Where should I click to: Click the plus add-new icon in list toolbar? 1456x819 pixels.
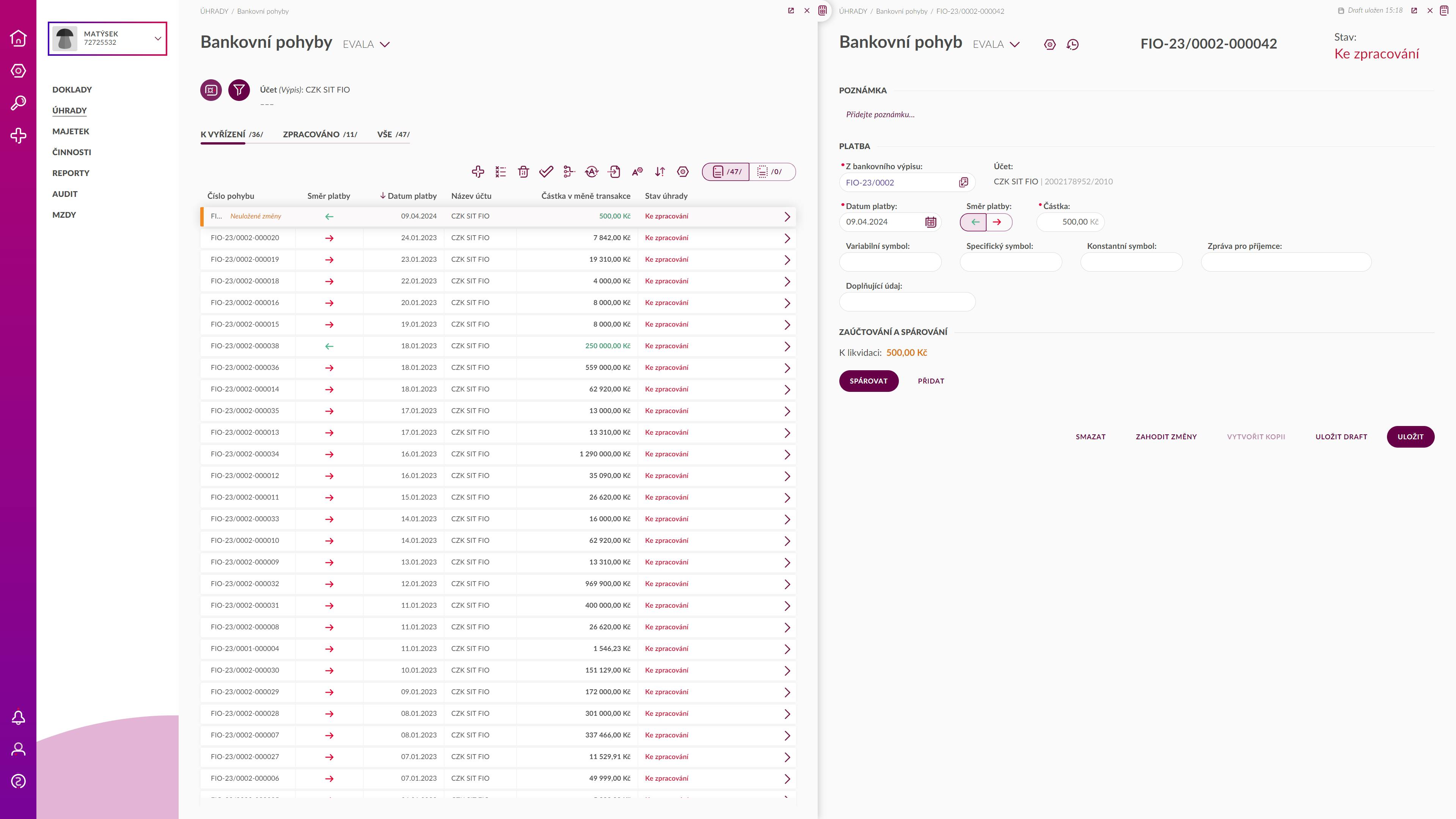coord(478,172)
